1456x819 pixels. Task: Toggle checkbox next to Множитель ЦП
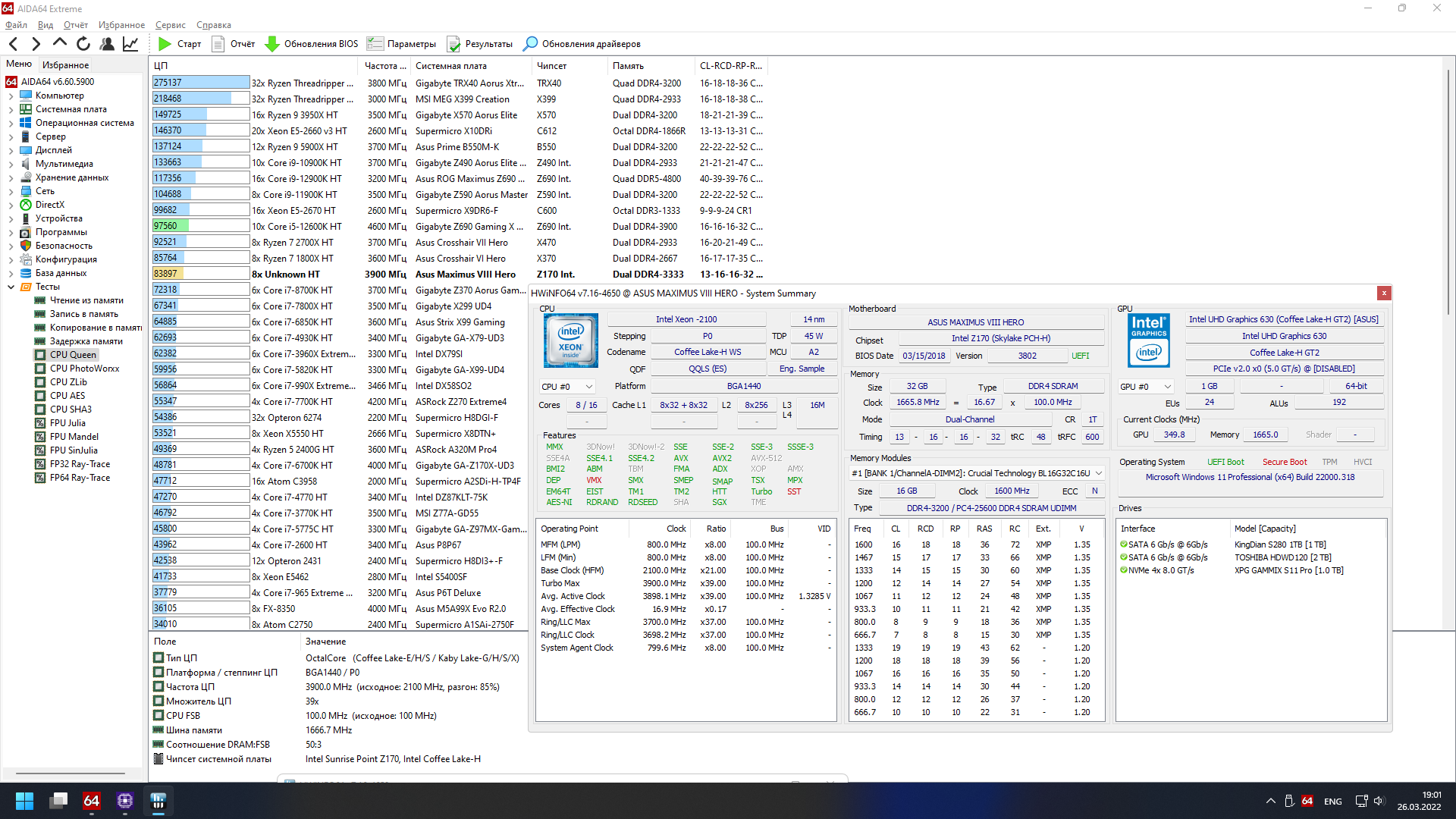click(x=158, y=701)
